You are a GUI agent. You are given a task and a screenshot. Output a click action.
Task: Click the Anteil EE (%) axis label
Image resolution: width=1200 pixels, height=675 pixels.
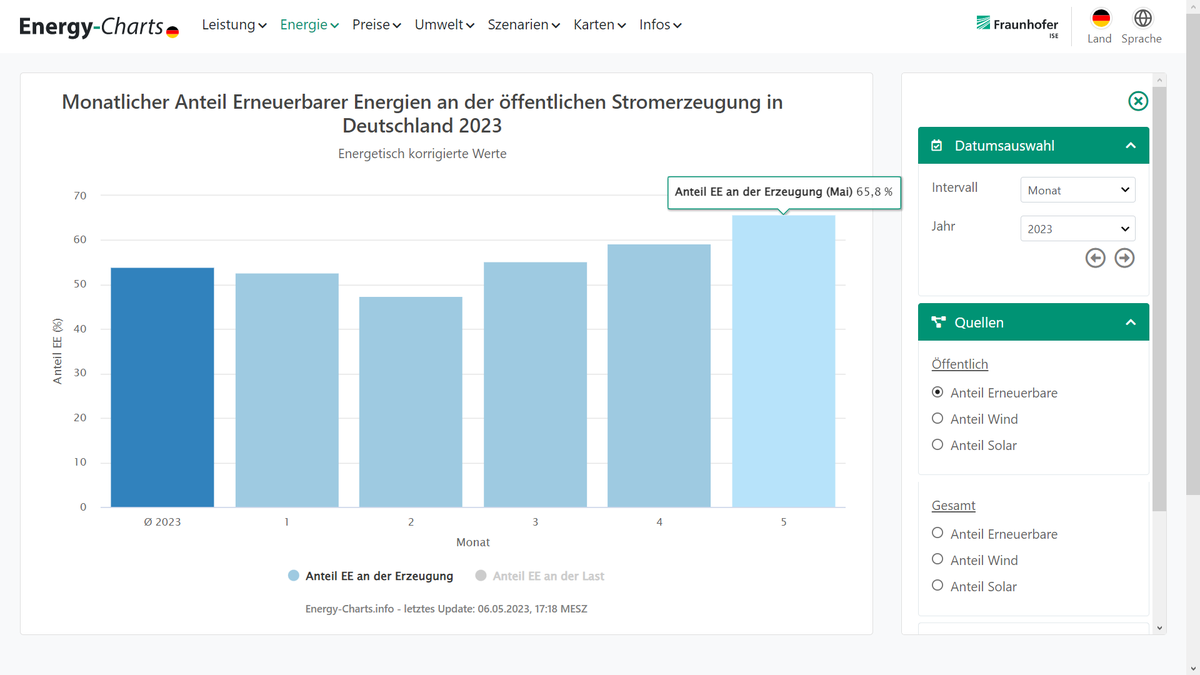[58, 351]
